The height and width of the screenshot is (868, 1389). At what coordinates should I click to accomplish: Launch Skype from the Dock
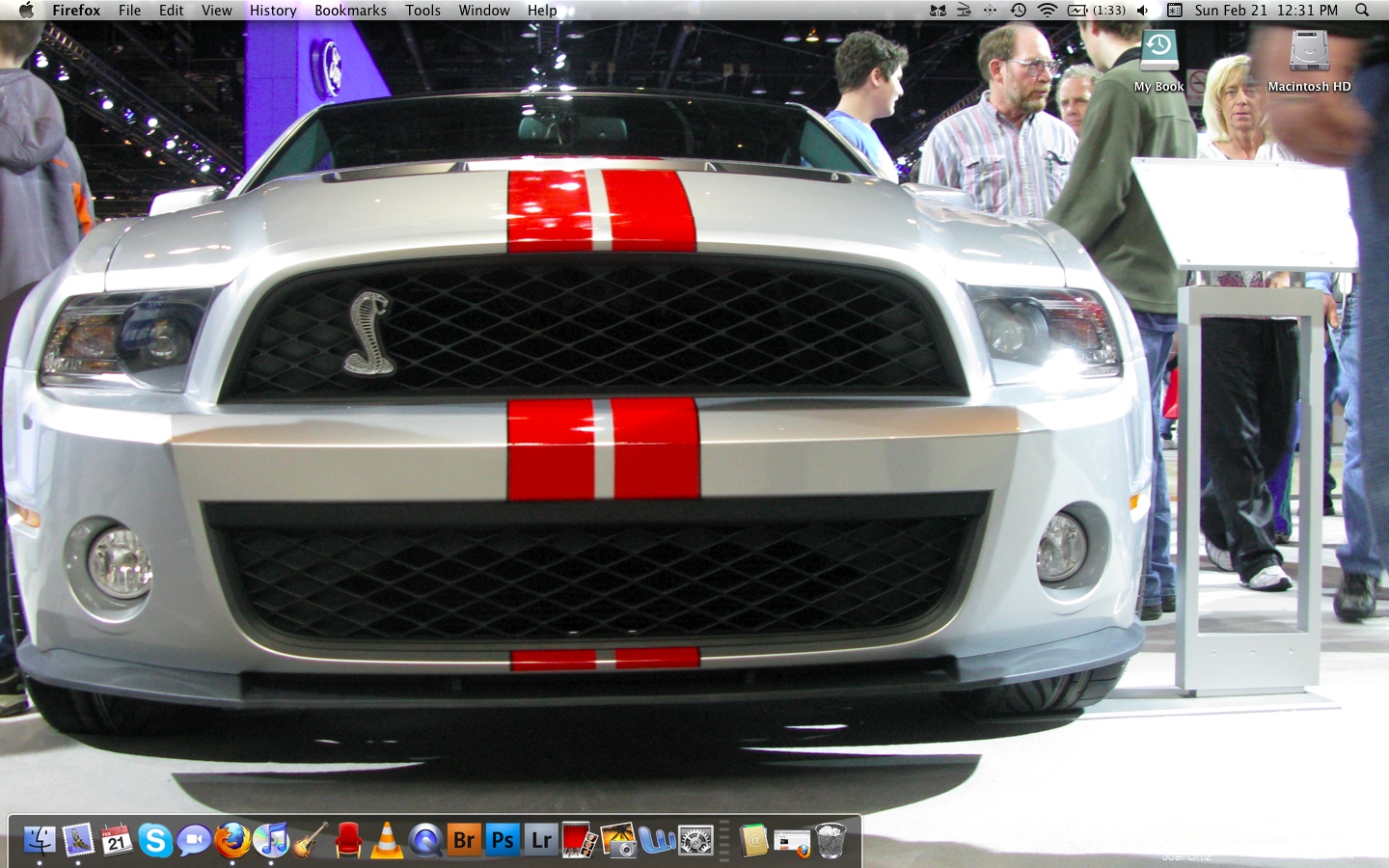pos(155,841)
